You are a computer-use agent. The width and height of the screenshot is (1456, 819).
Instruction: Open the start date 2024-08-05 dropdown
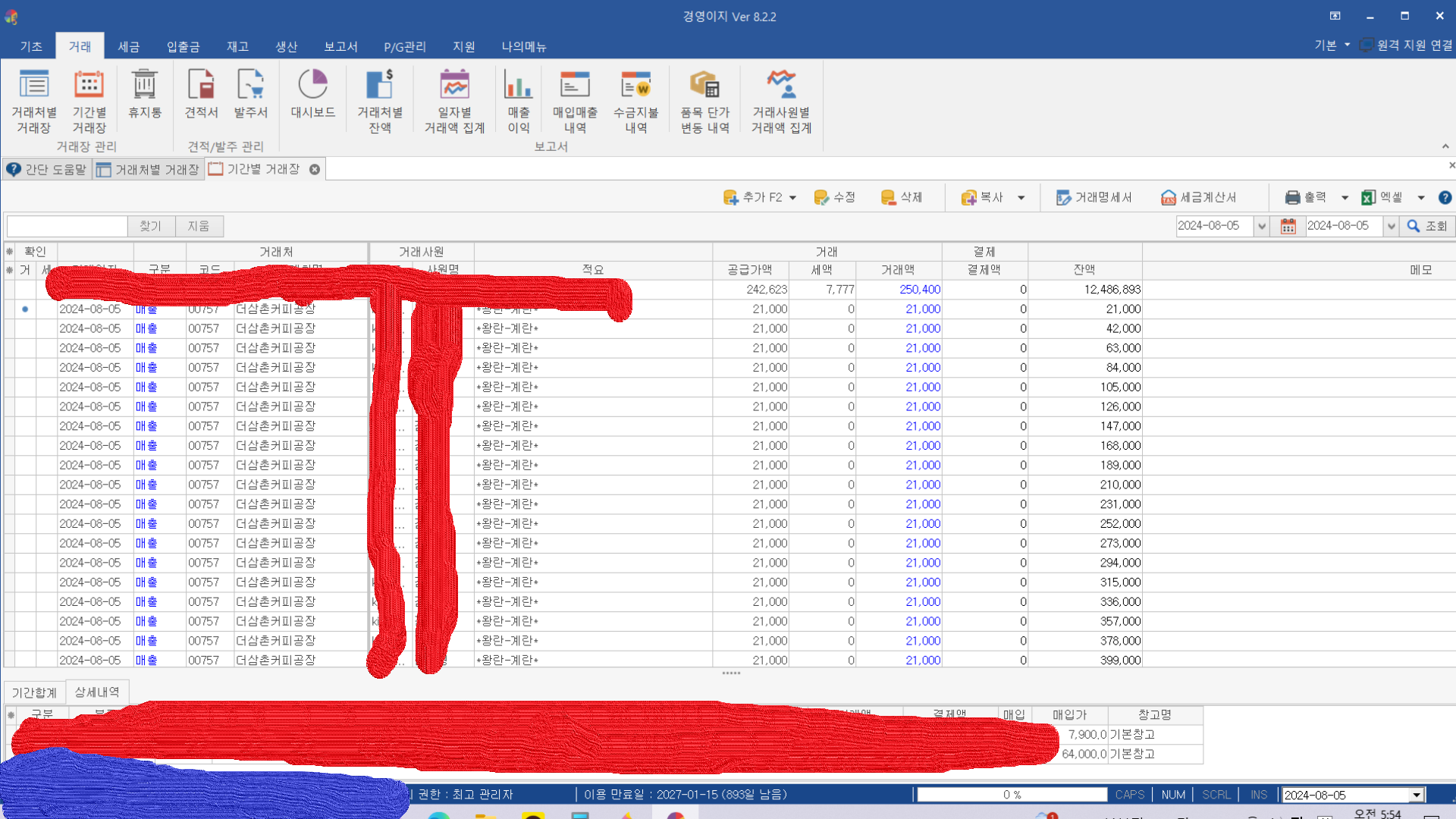[x=1261, y=226]
